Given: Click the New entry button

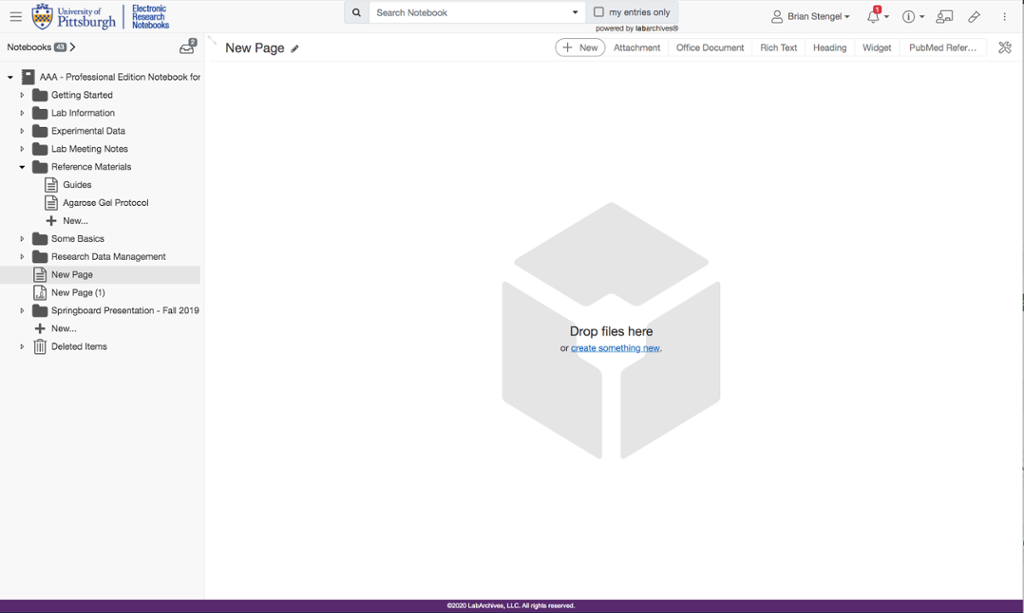Looking at the screenshot, I should tap(580, 48).
